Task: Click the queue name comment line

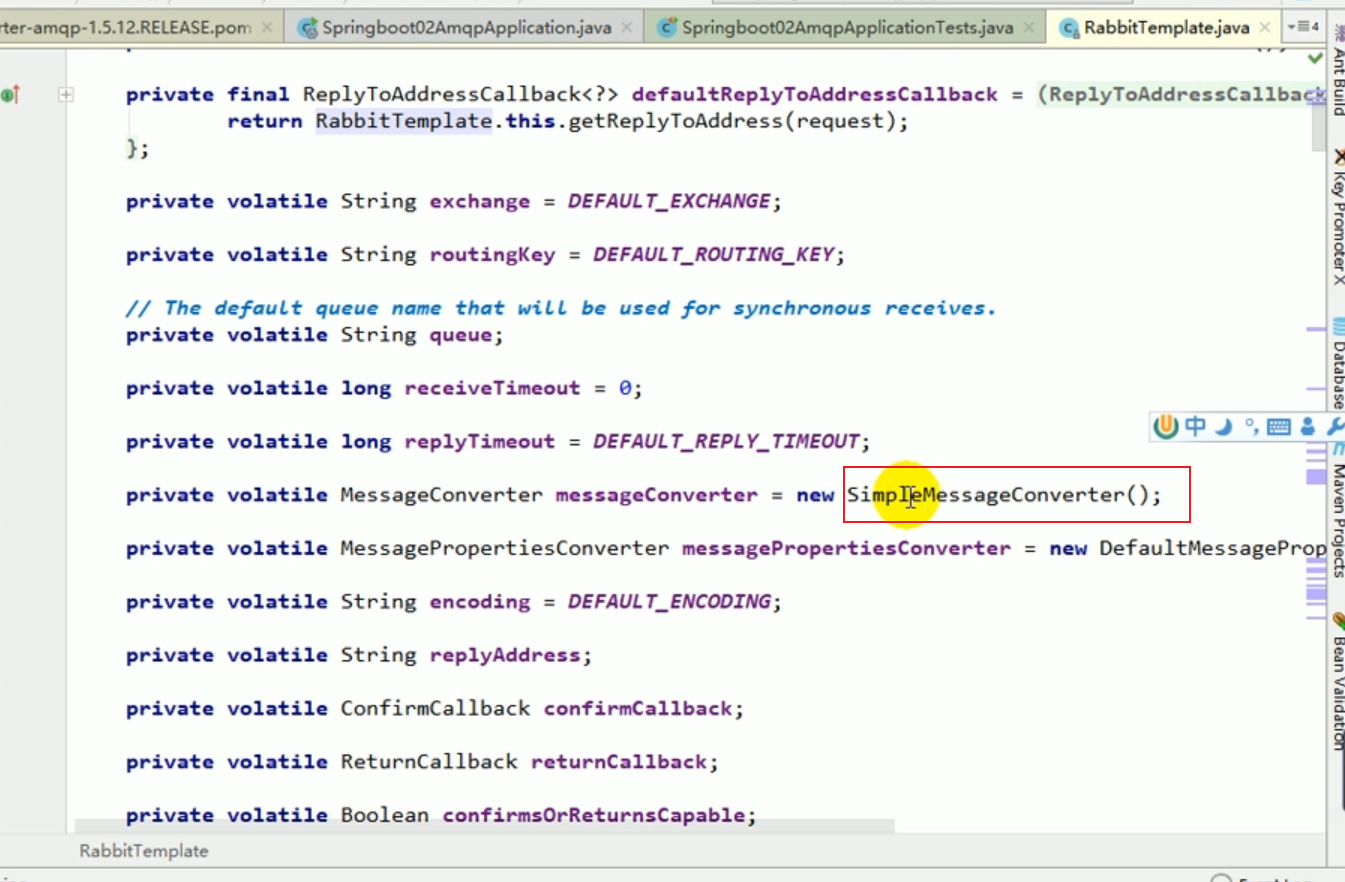Action: [561, 308]
